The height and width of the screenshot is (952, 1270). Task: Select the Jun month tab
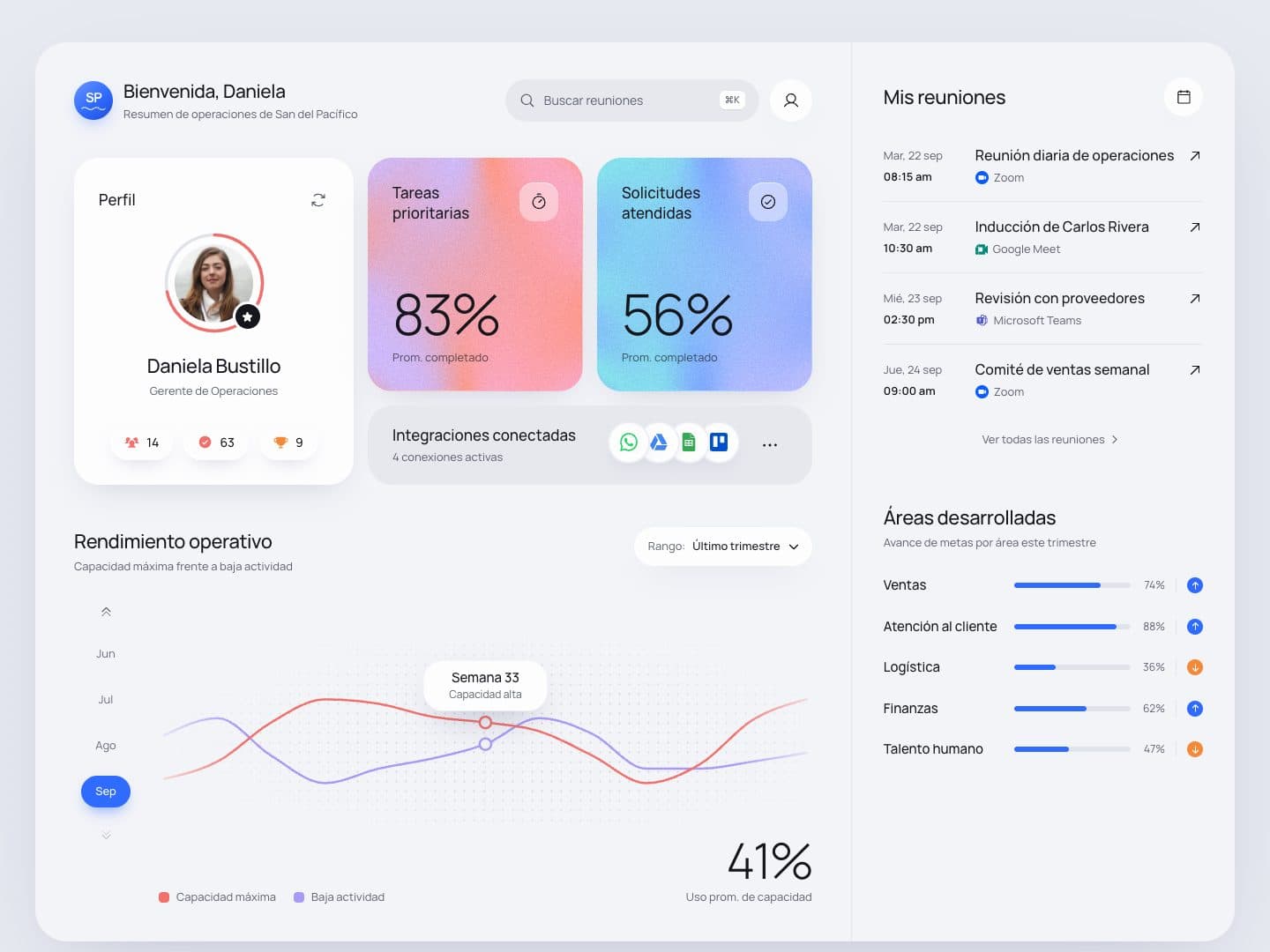(x=106, y=654)
